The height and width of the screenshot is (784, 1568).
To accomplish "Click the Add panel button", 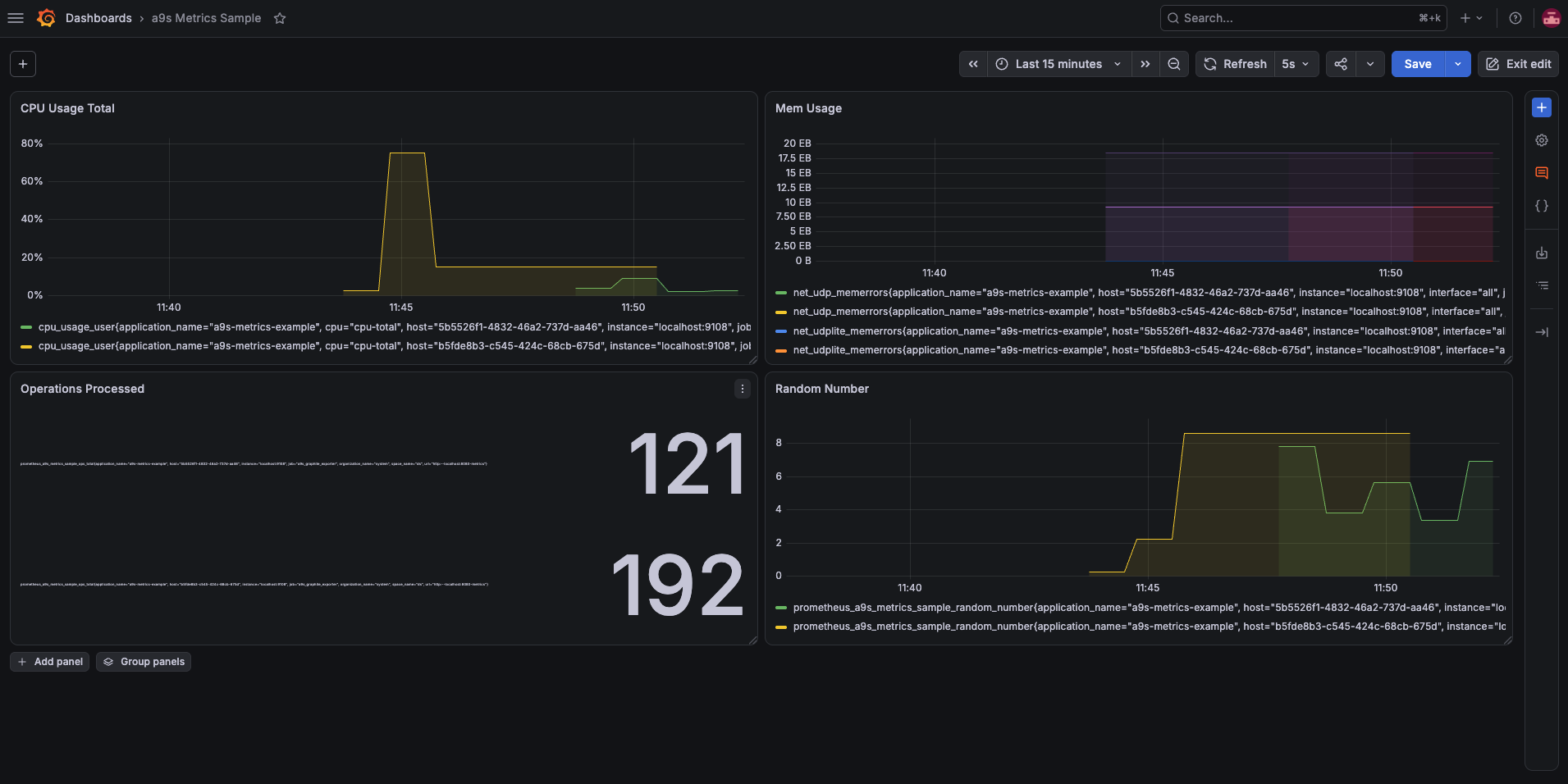I will 50,662.
